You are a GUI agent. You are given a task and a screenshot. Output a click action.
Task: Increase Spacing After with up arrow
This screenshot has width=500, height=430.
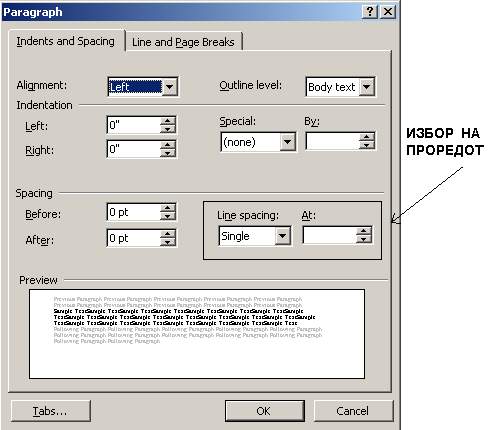pyautogui.click(x=168, y=234)
